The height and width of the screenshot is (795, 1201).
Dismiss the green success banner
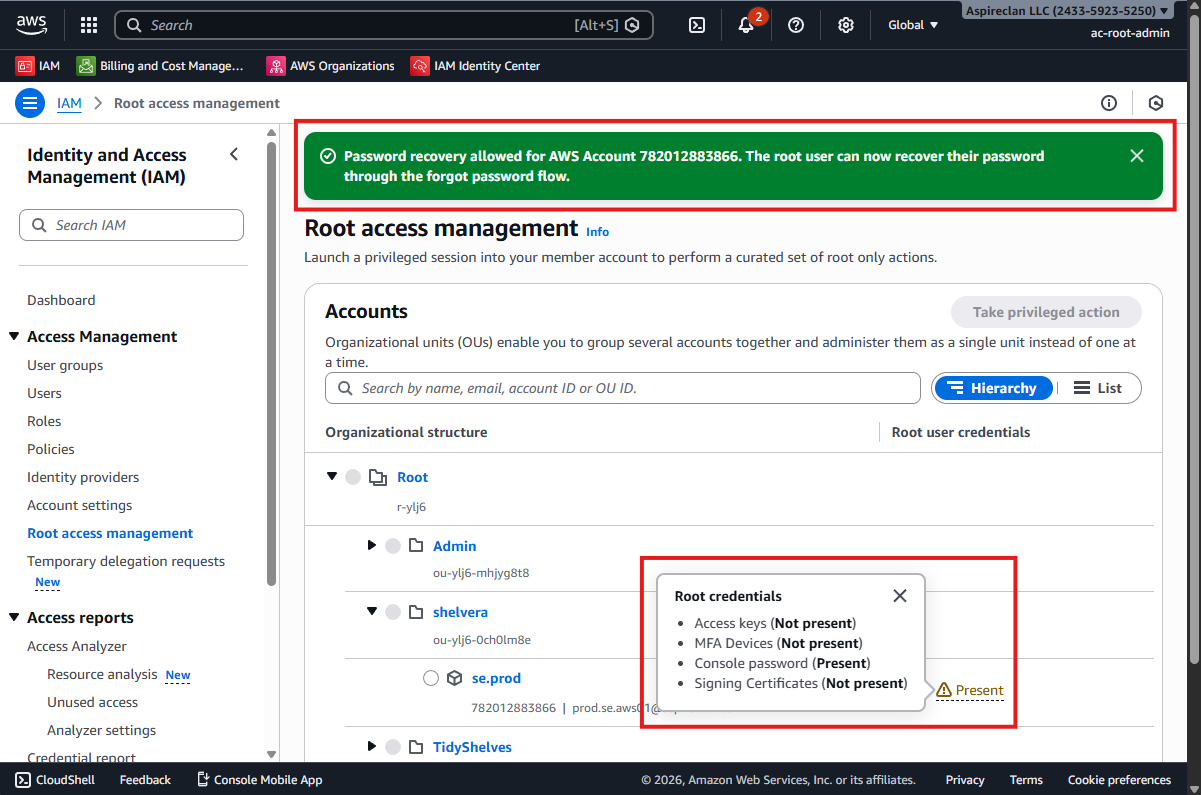point(1136,156)
